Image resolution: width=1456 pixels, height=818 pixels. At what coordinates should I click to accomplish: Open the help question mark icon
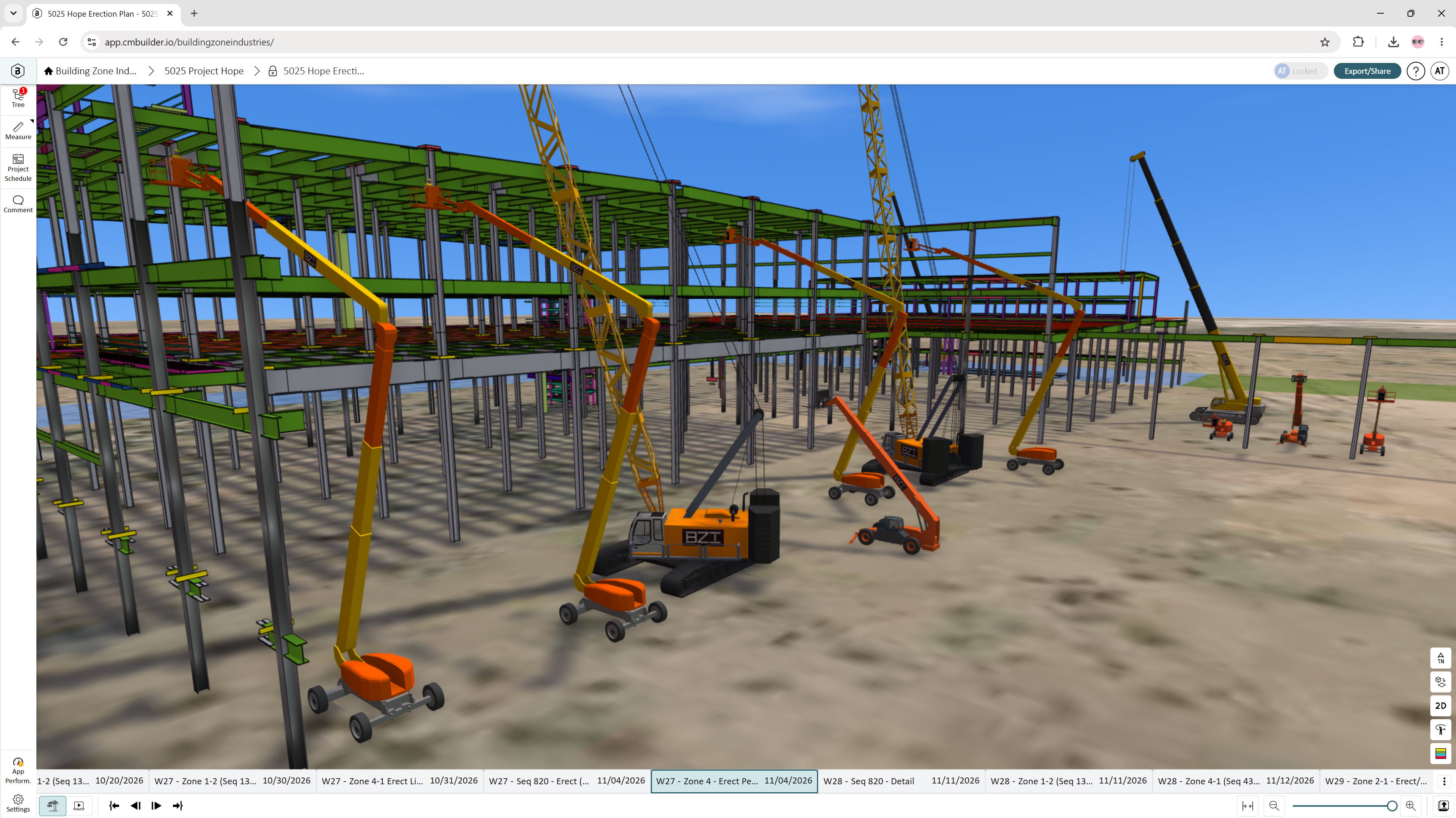coord(1415,71)
